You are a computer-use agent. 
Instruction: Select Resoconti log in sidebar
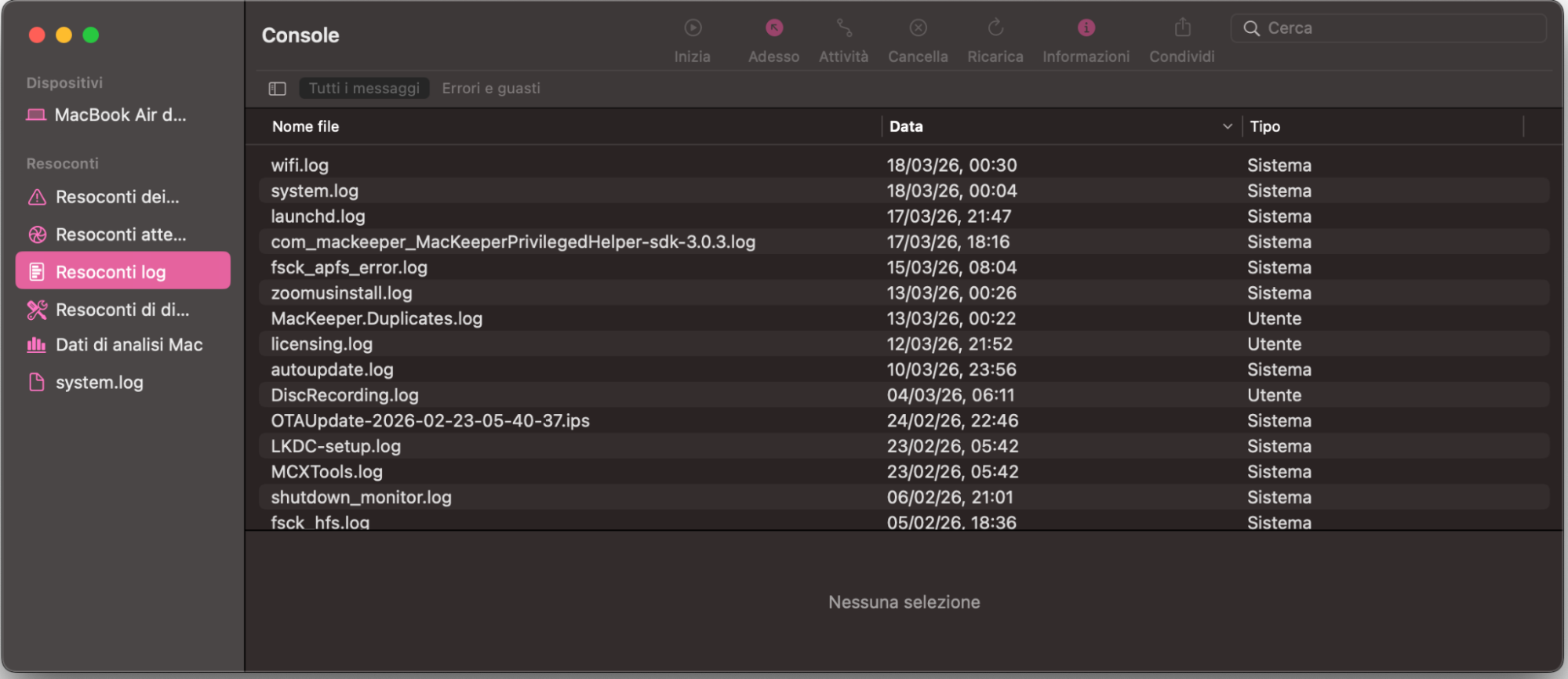coord(123,271)
